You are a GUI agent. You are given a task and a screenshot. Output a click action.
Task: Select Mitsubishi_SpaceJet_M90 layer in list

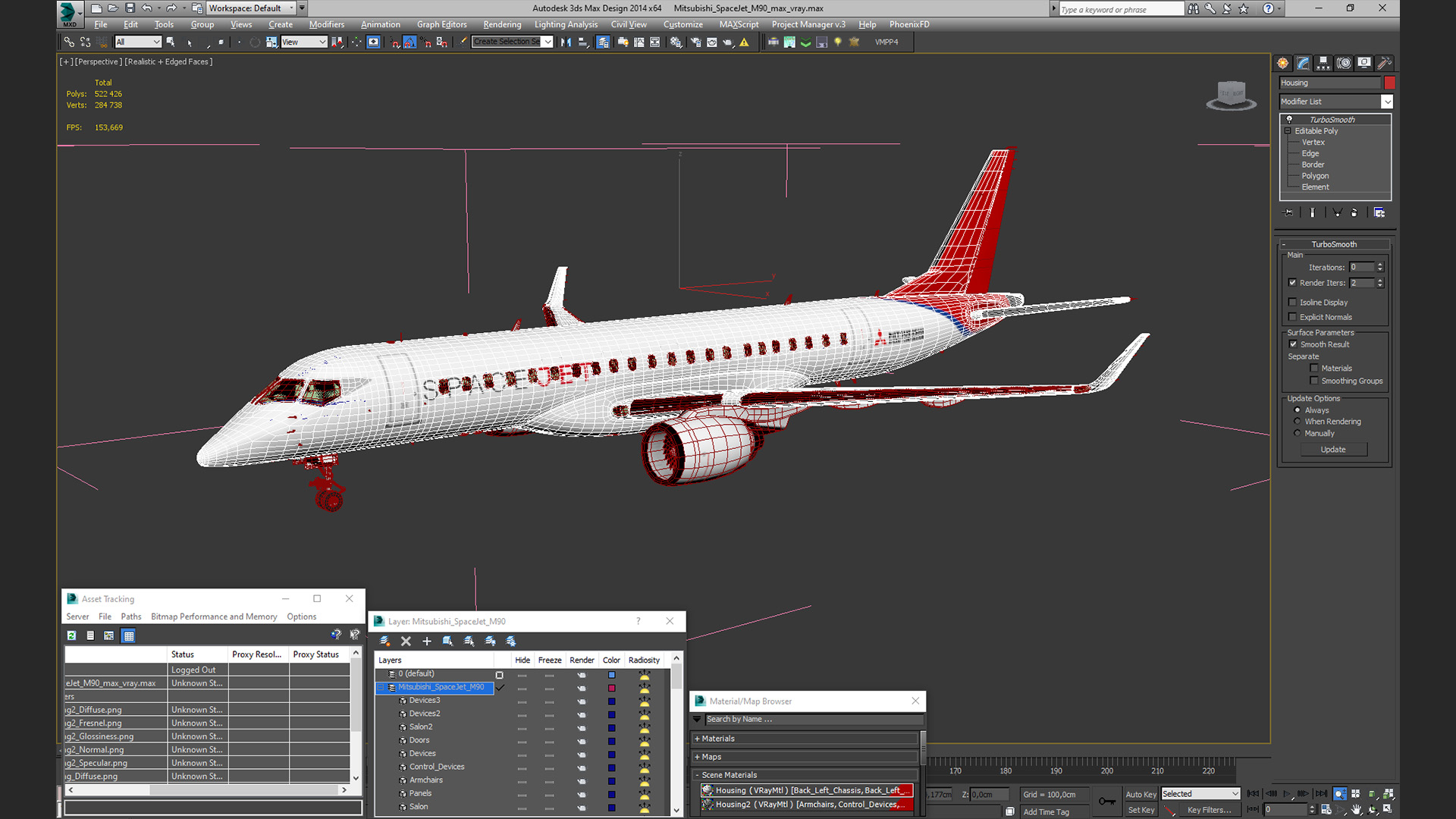coord(443,687)
